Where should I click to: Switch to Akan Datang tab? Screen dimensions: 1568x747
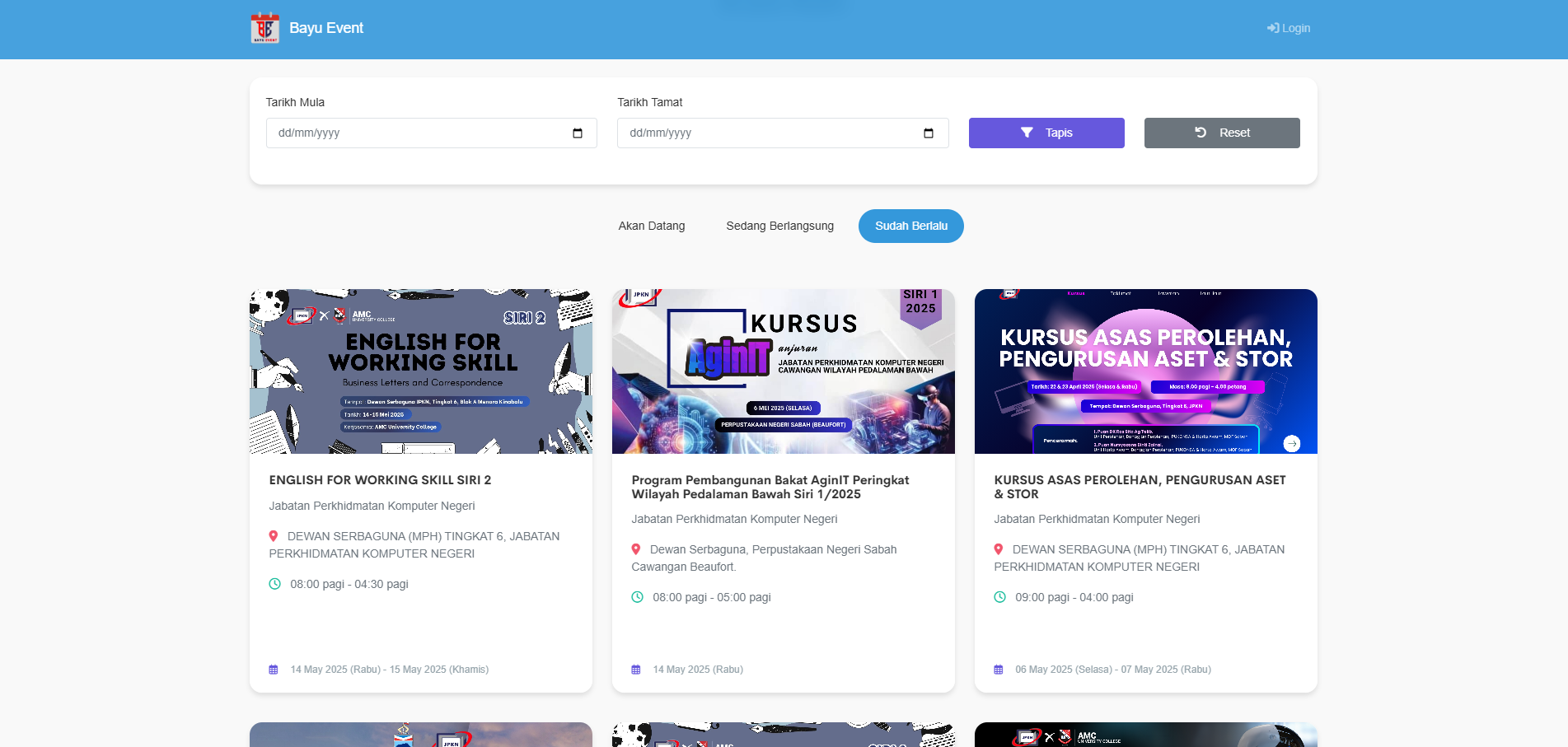[x=651, y=226]
